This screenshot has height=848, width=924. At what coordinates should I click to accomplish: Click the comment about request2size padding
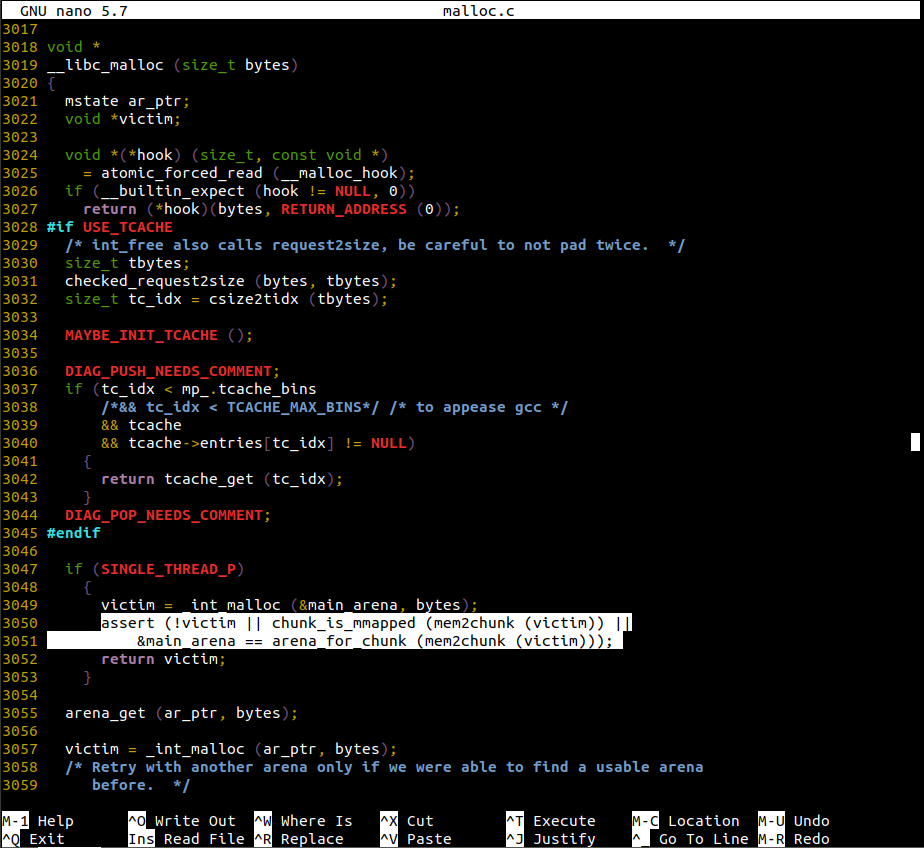(x=375, y=245)
